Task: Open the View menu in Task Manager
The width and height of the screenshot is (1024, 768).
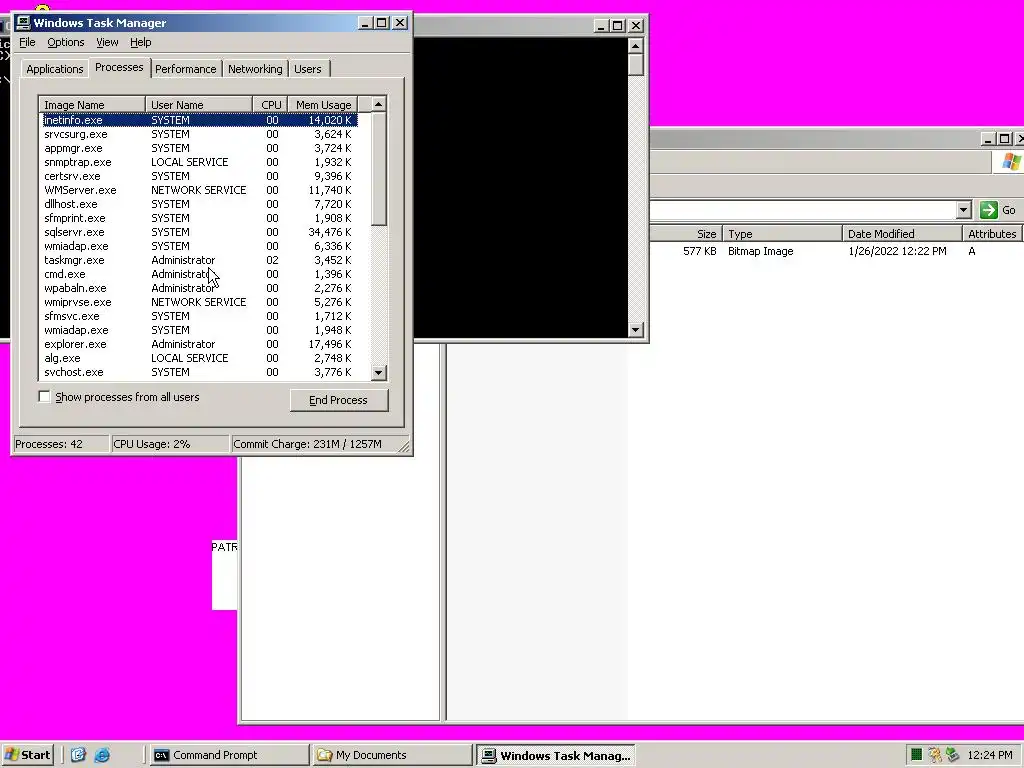Action: 107,42
